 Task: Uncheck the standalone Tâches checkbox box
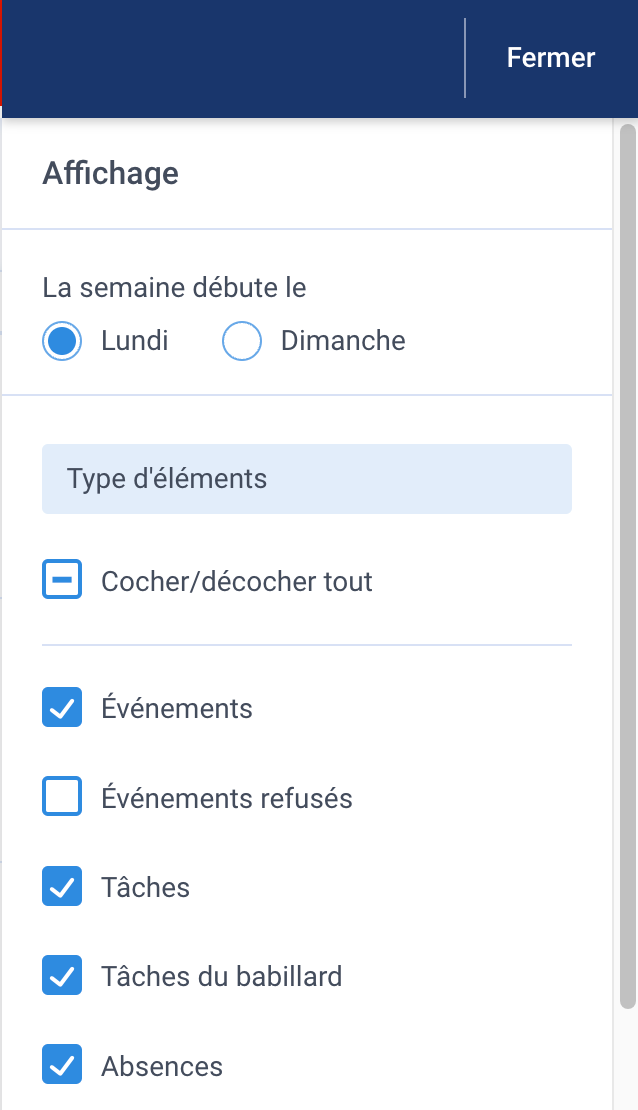(62, 886)
